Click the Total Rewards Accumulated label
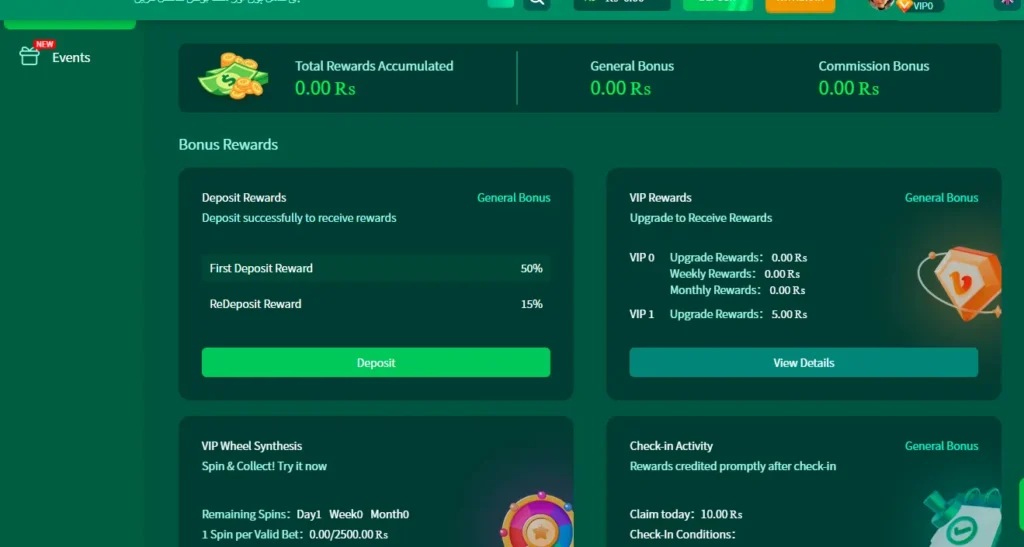This screenshot has width=1024, height=547. (374, 66)
